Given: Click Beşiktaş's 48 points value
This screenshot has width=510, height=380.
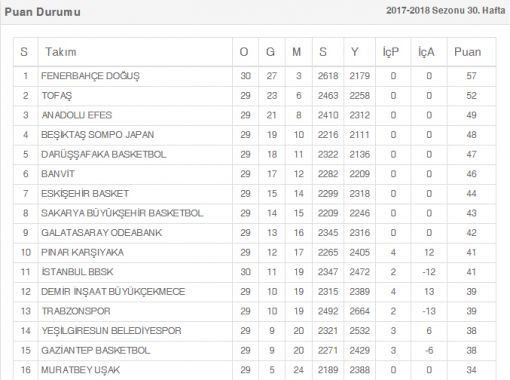Looking at the screenshot, I should tap(471, 135).
